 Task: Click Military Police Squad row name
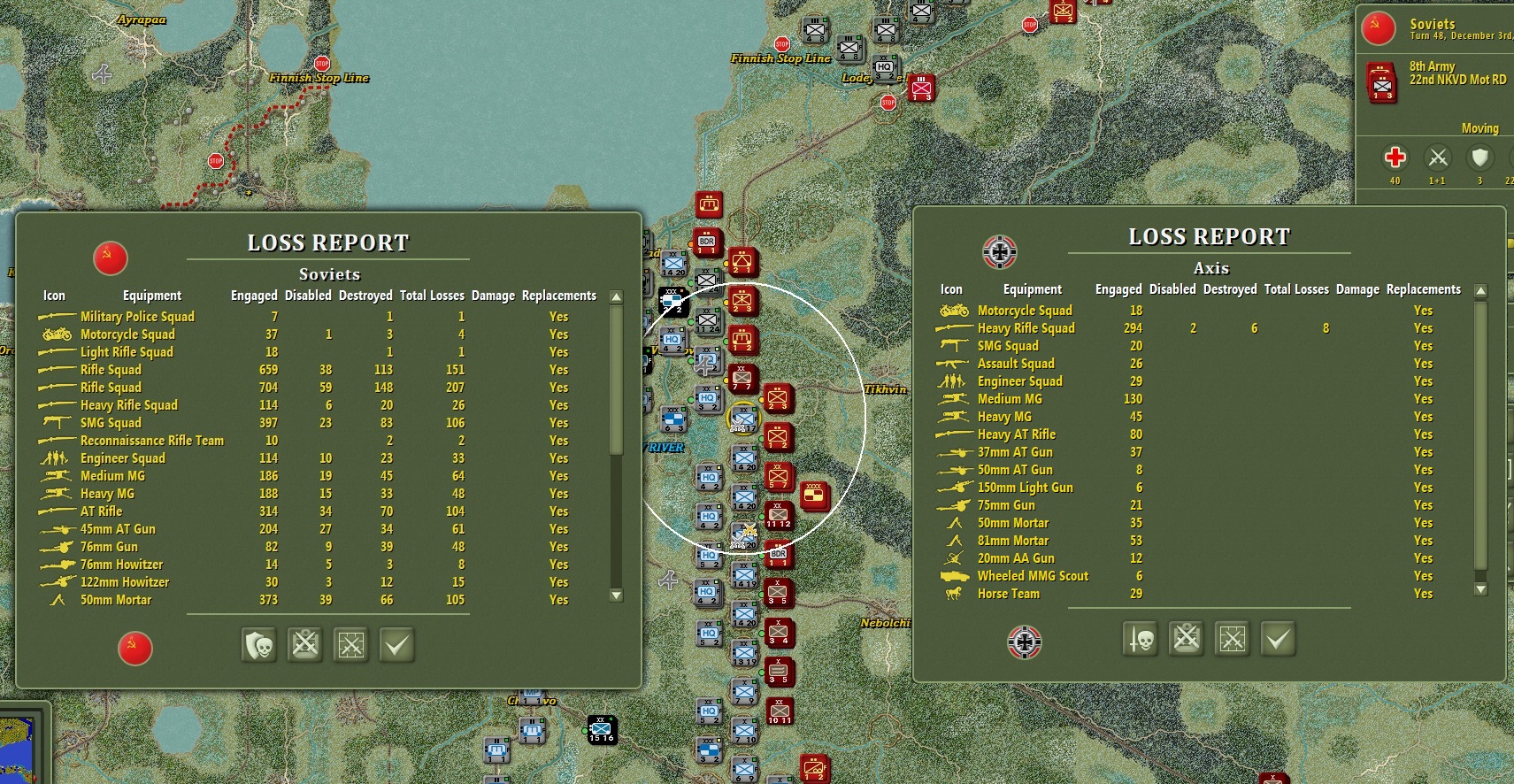137,317
